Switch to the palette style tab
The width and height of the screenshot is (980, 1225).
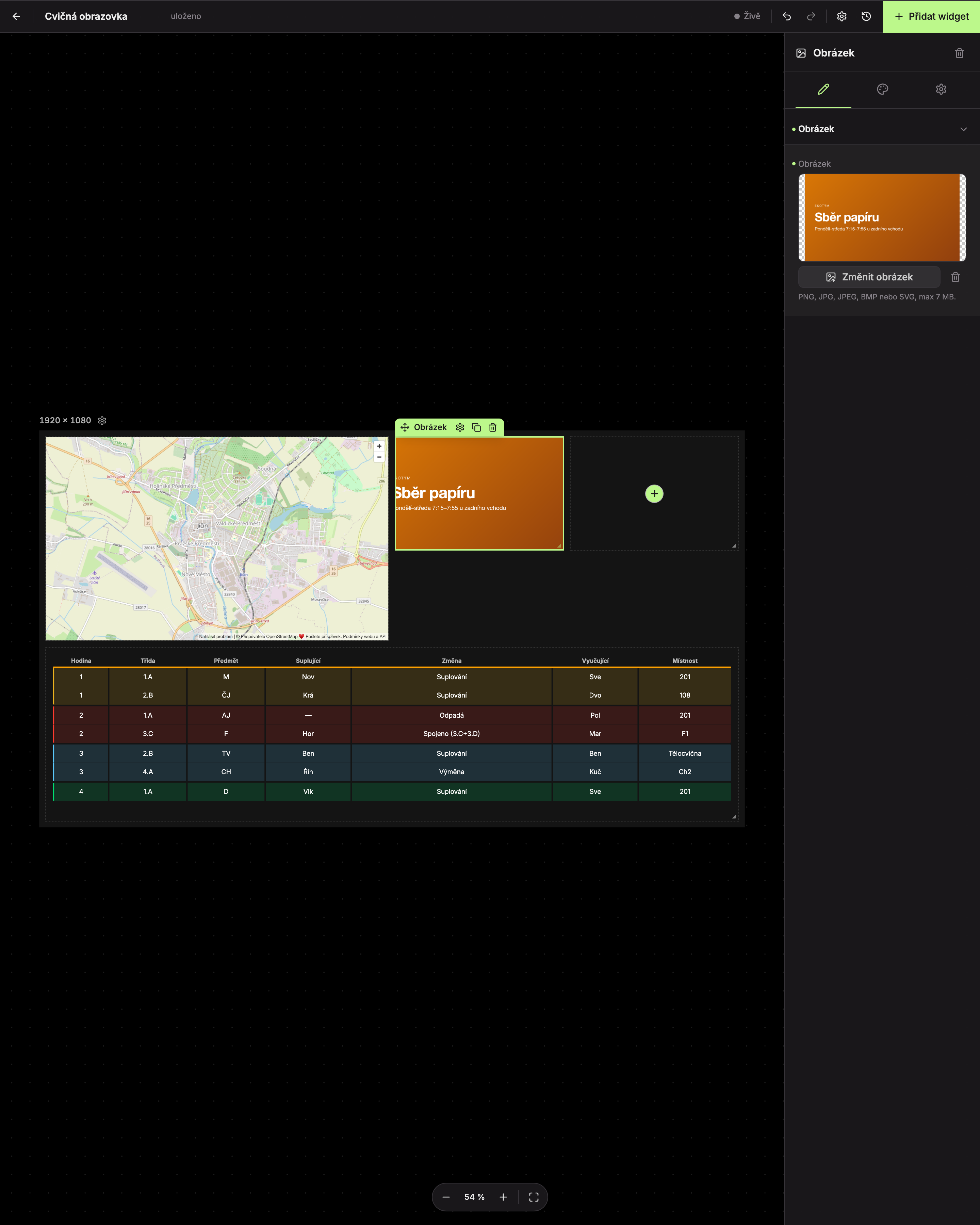(882, 89)
